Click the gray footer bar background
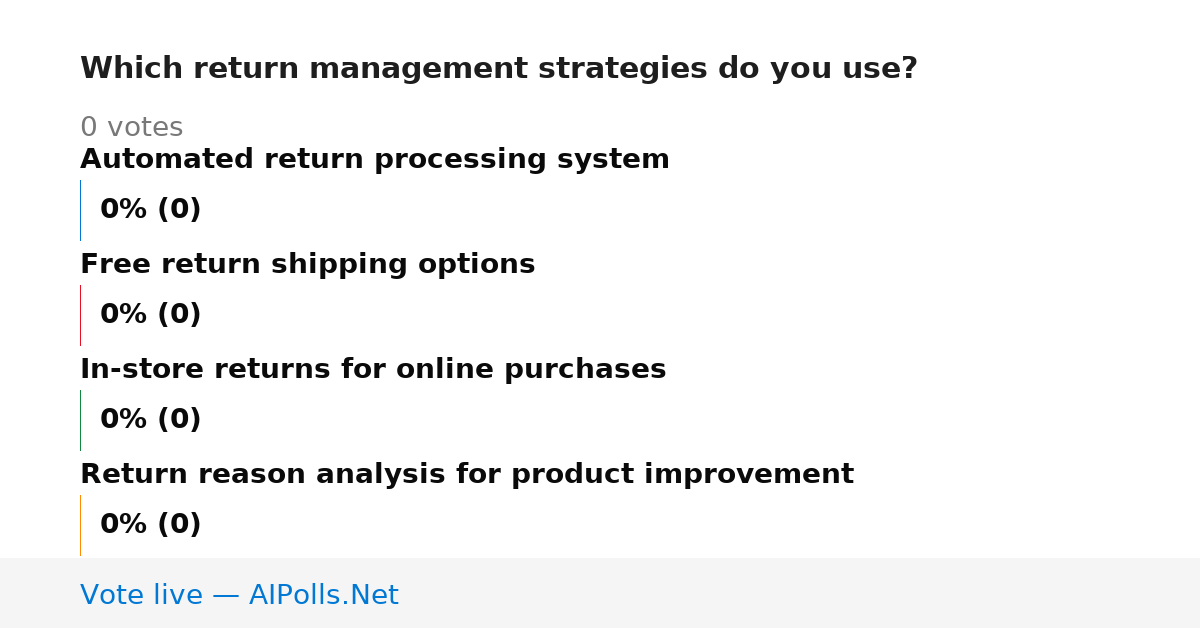 [800, 593]
